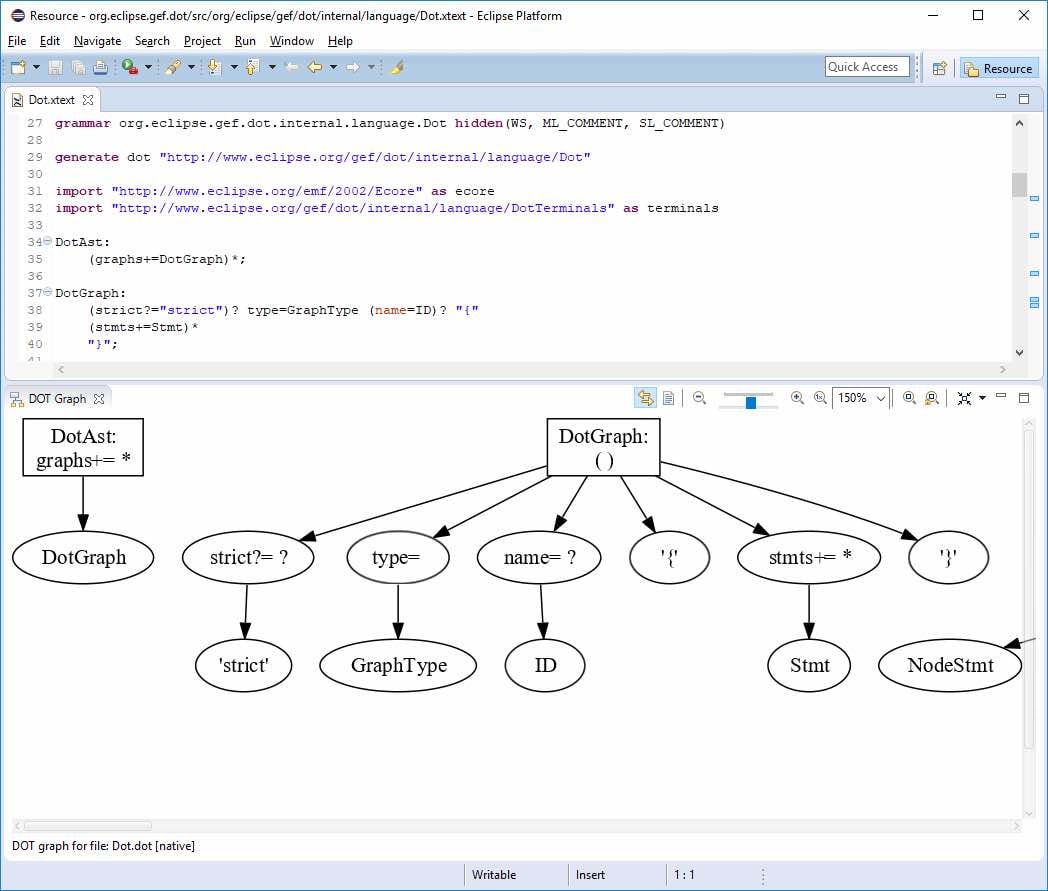Toggle Link with Editor in DOT Graph view
1048x891 pixels.
(x=644, y=398)
